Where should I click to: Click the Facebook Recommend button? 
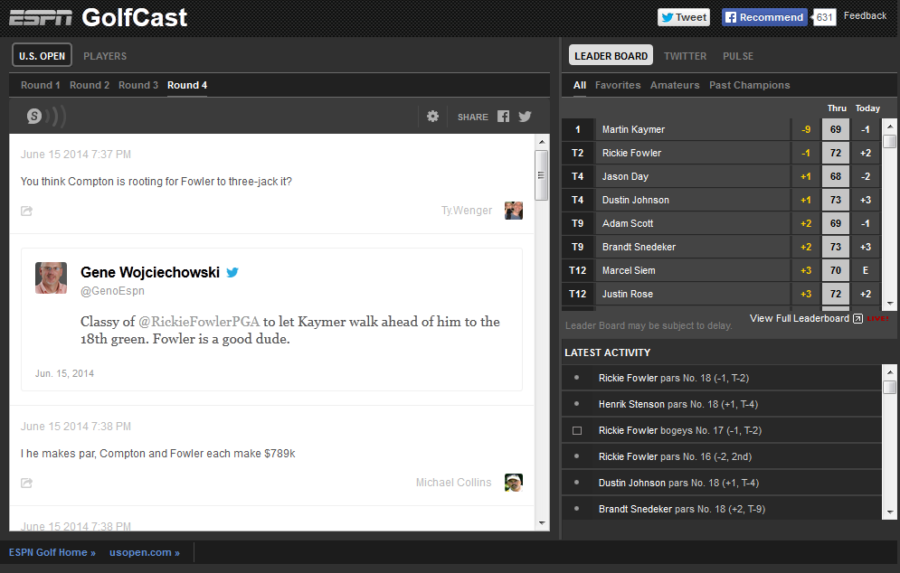(765, 17)
